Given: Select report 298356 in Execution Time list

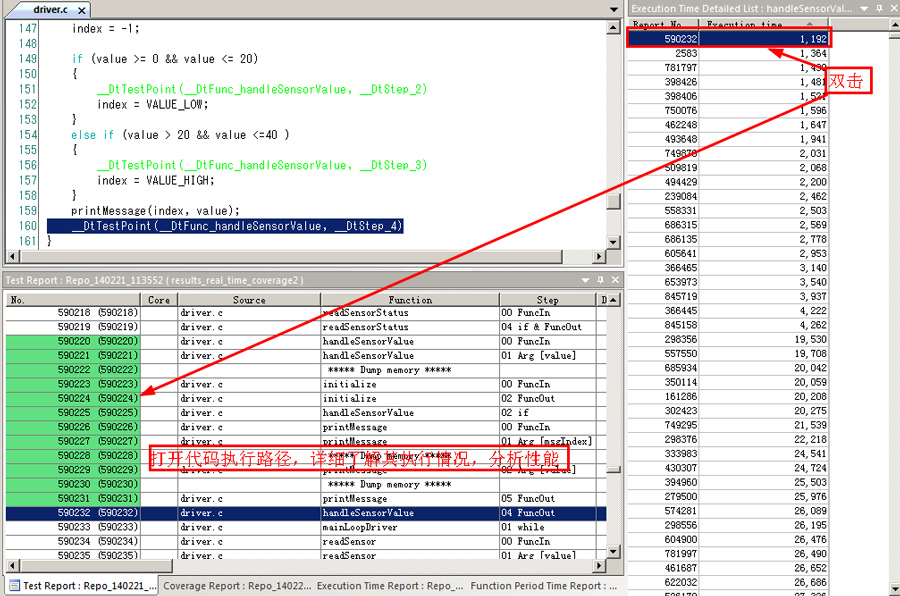Looking at the screenshot, I should click(x=728, y=339).
